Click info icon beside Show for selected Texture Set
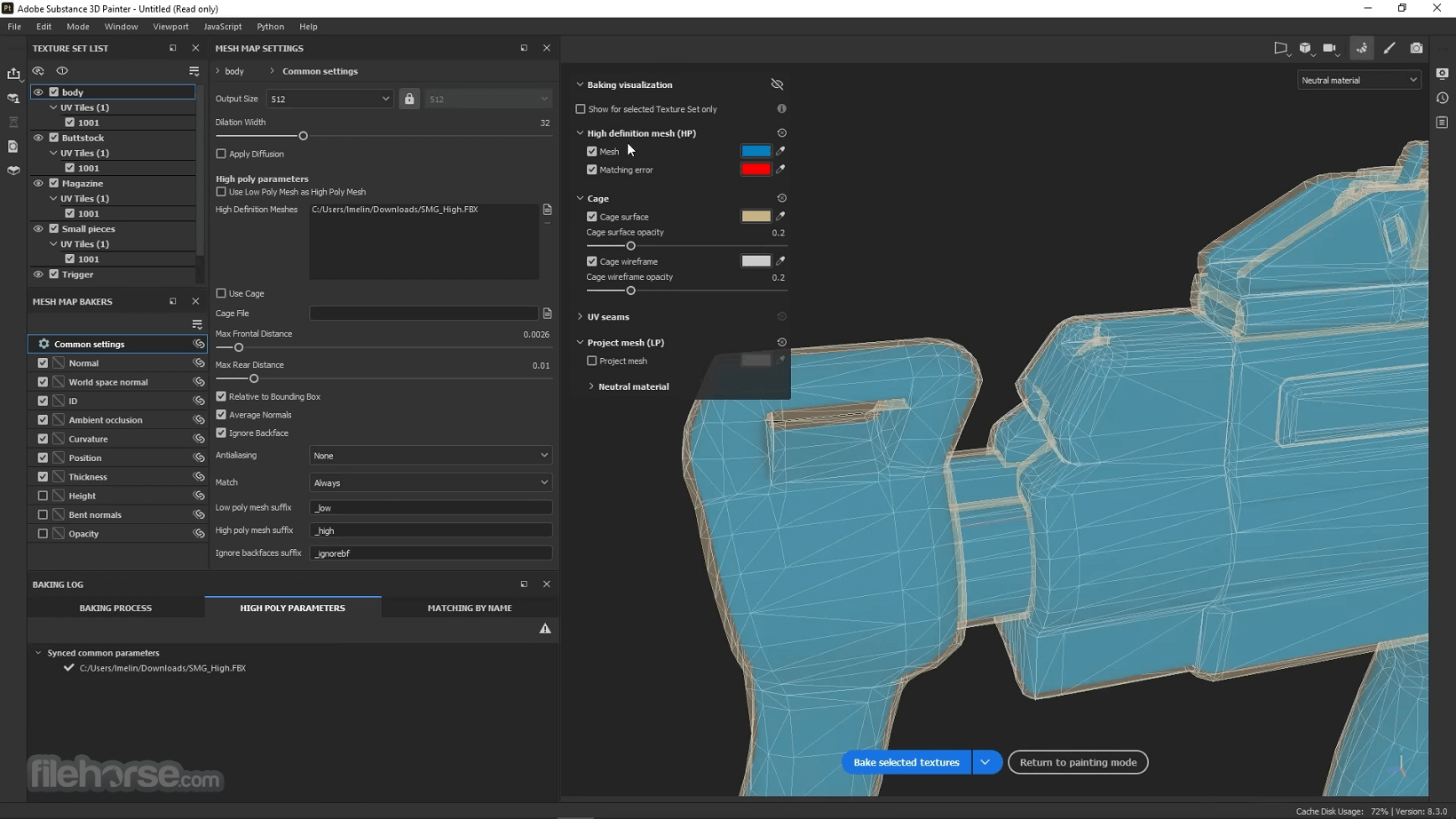 [x=781, y=108]
